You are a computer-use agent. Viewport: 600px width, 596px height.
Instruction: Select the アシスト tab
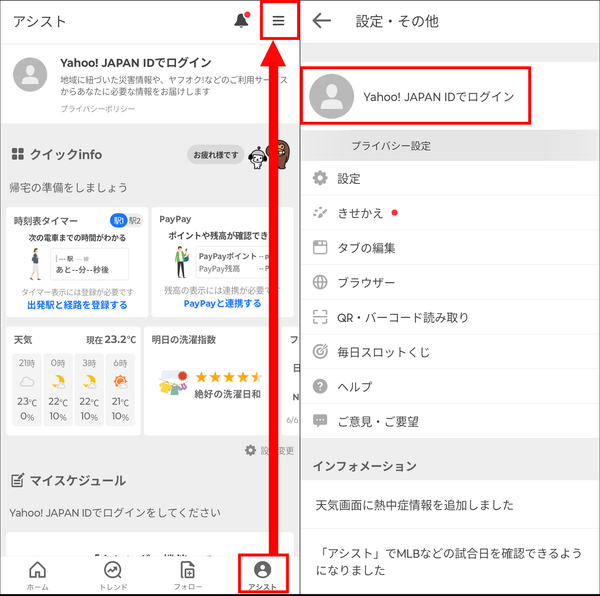(262, 576)
